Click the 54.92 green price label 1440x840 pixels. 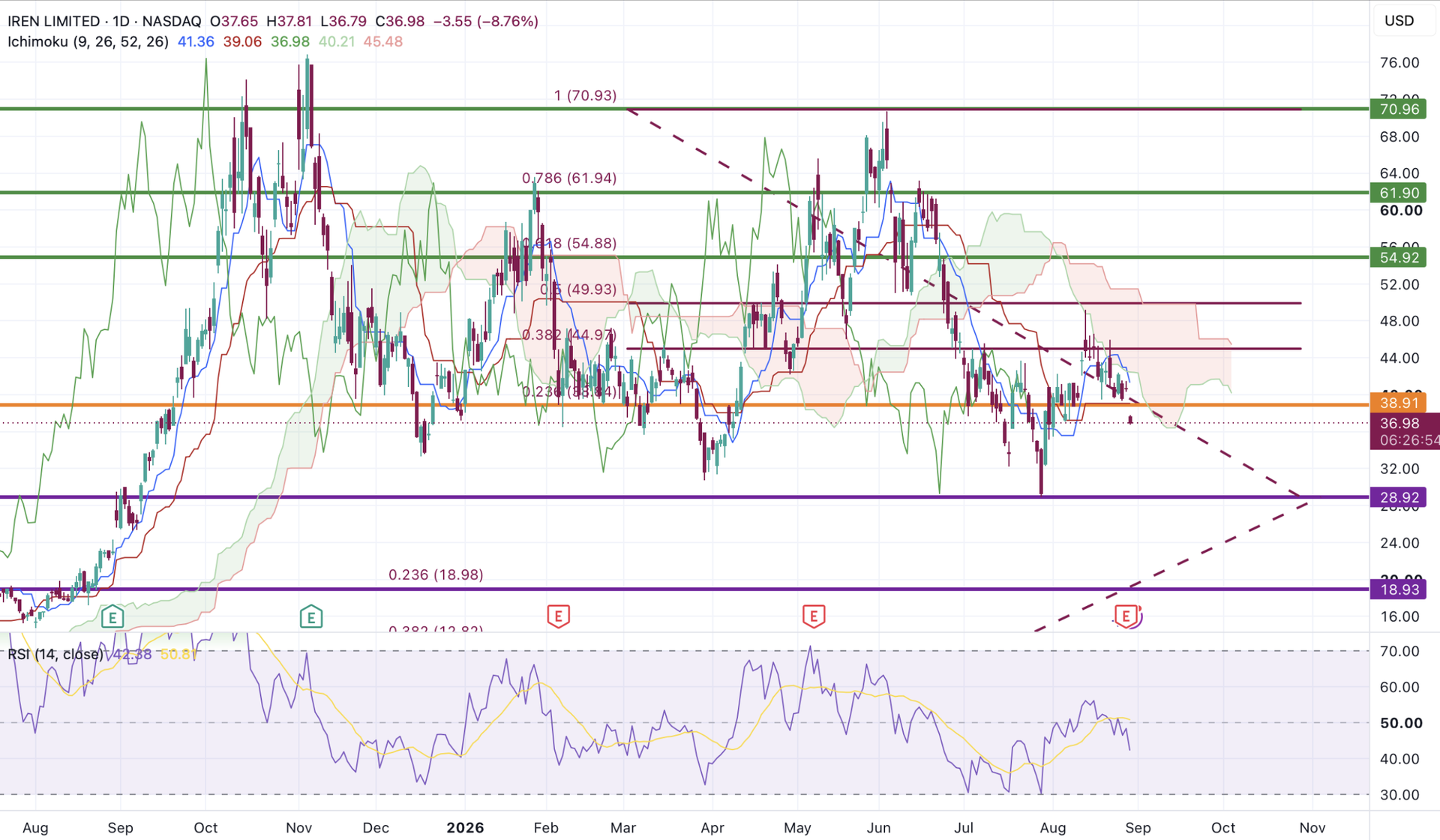click(1399, 257)
